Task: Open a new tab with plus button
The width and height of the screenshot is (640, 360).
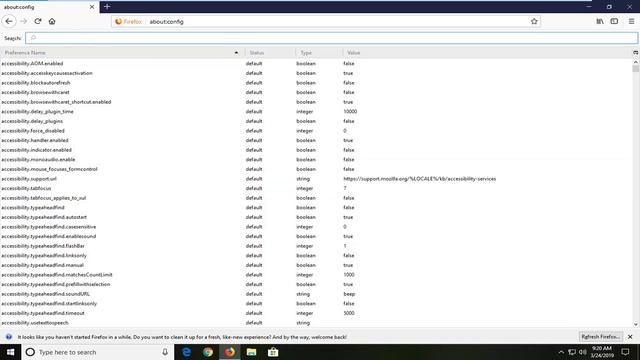Action: pyautogui.click(x=107, y=7)
